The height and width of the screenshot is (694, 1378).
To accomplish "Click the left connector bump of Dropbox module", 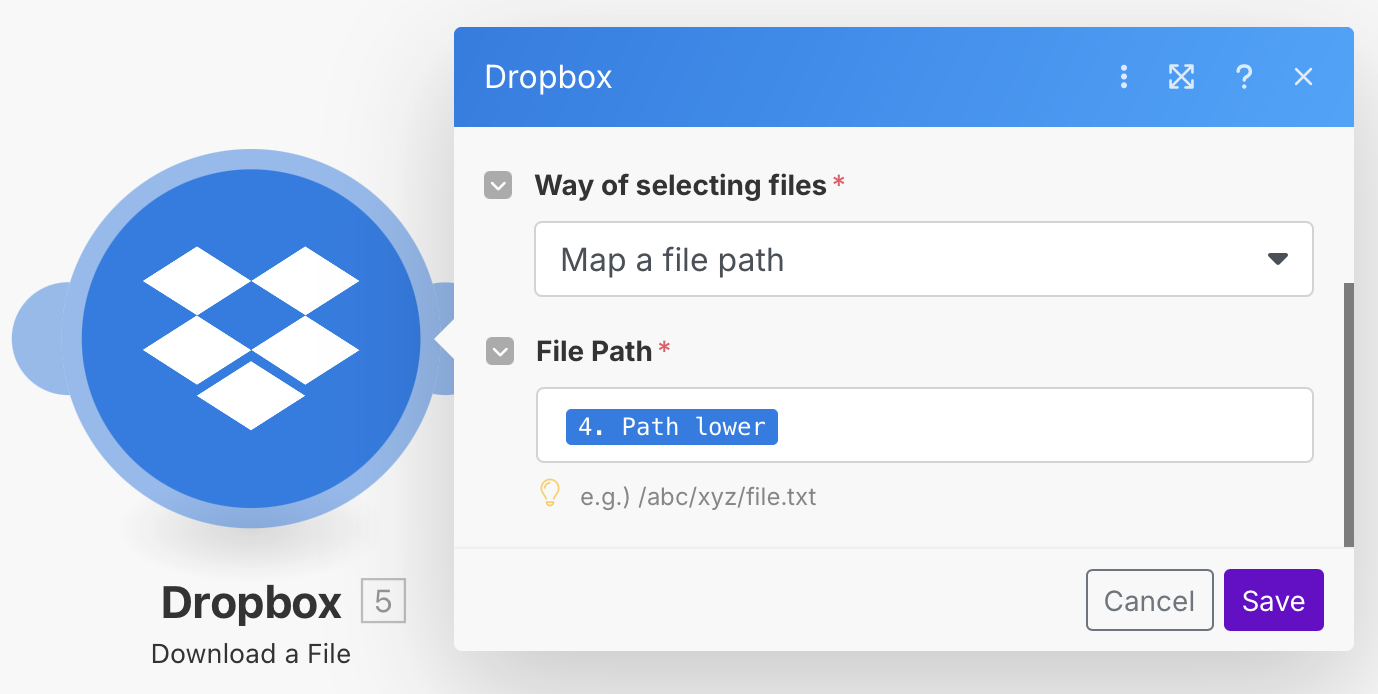I will 38,338.
